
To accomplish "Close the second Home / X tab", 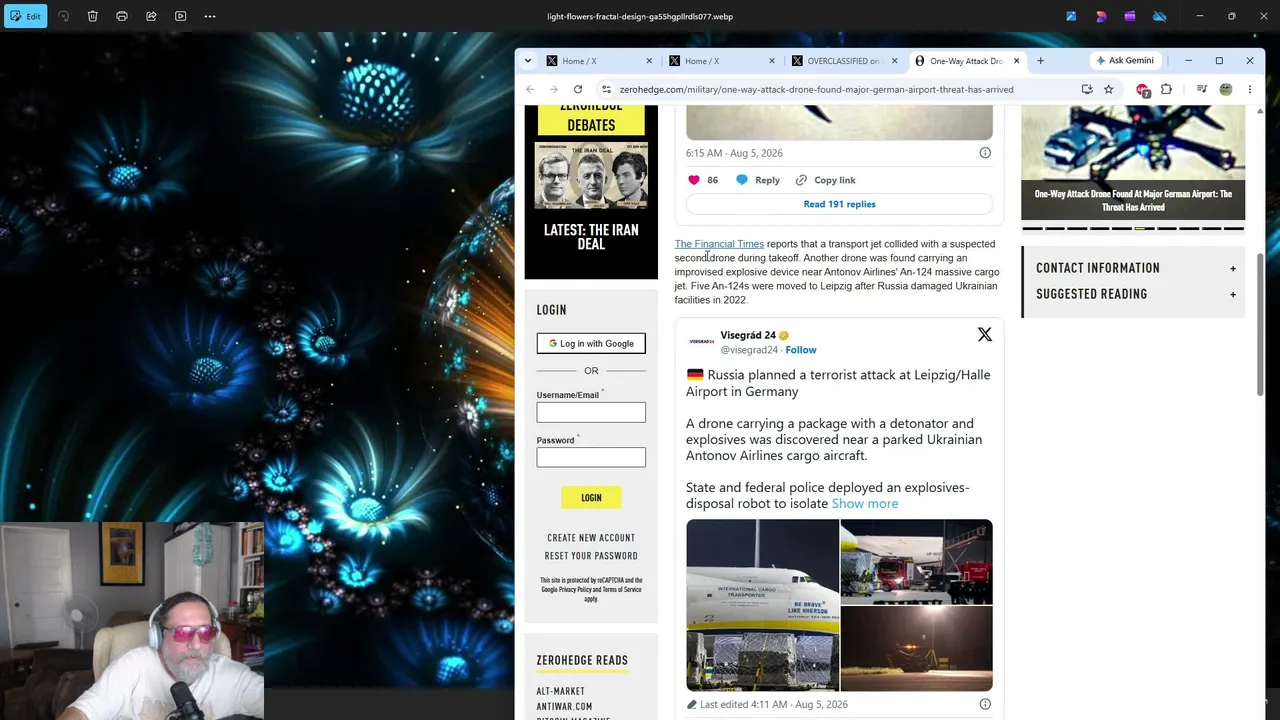I will point(771,61).
